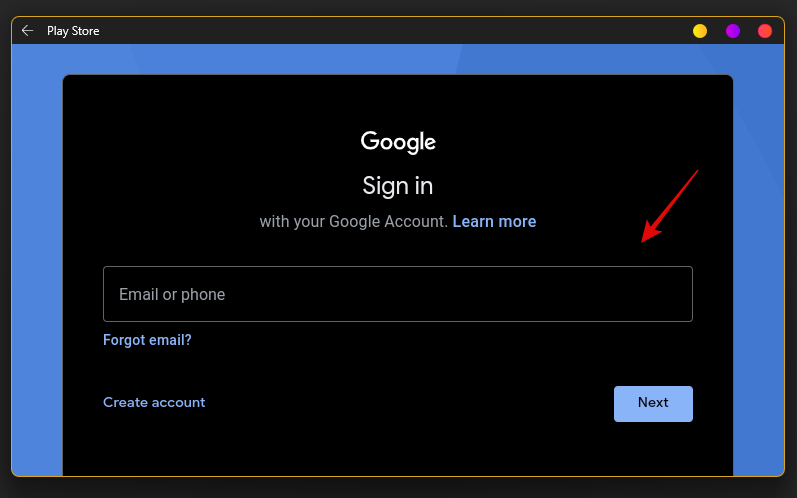Click the purple maximize circle button
The image size is (797, 498).
(x=732, y=31)
